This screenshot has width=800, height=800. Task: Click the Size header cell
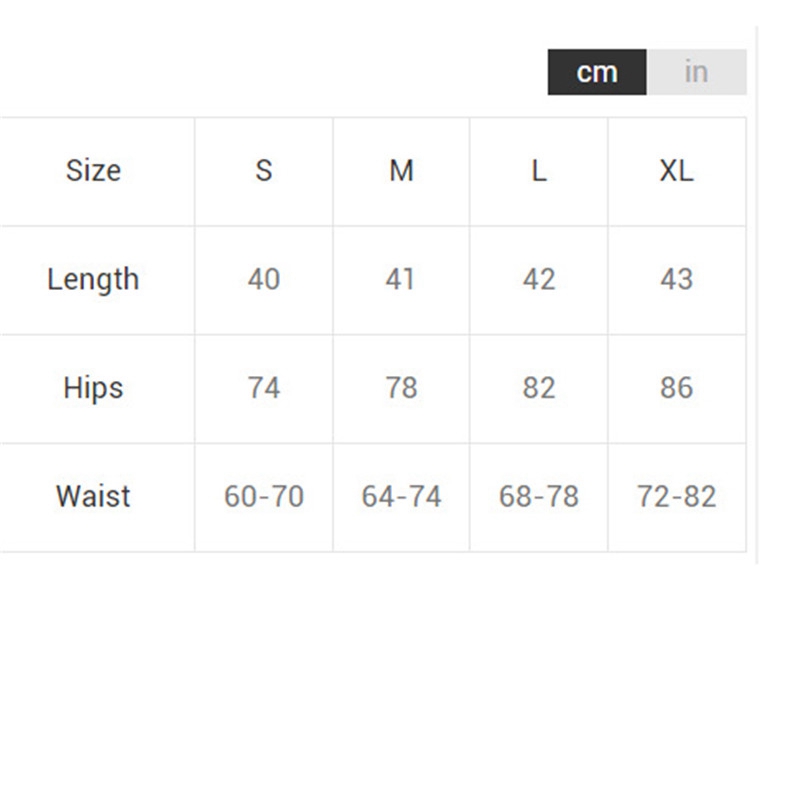coord(93,171)
